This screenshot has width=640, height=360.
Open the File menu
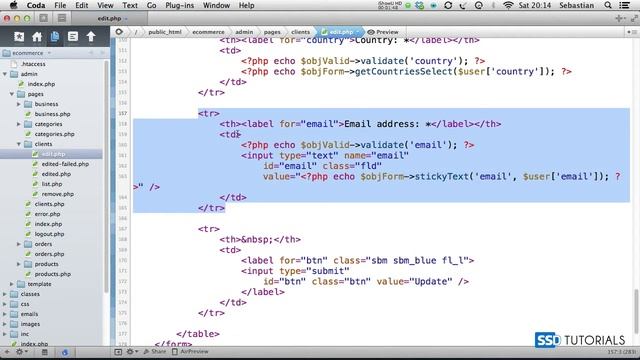coord(60,5)
